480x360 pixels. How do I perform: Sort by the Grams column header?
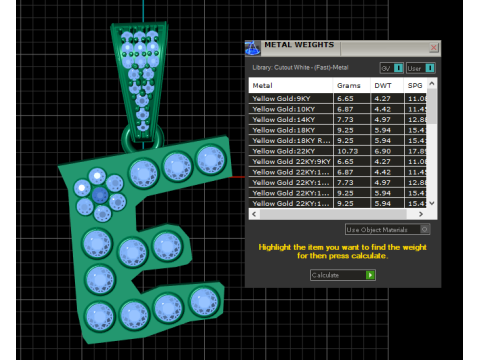[x=351, y=85]
